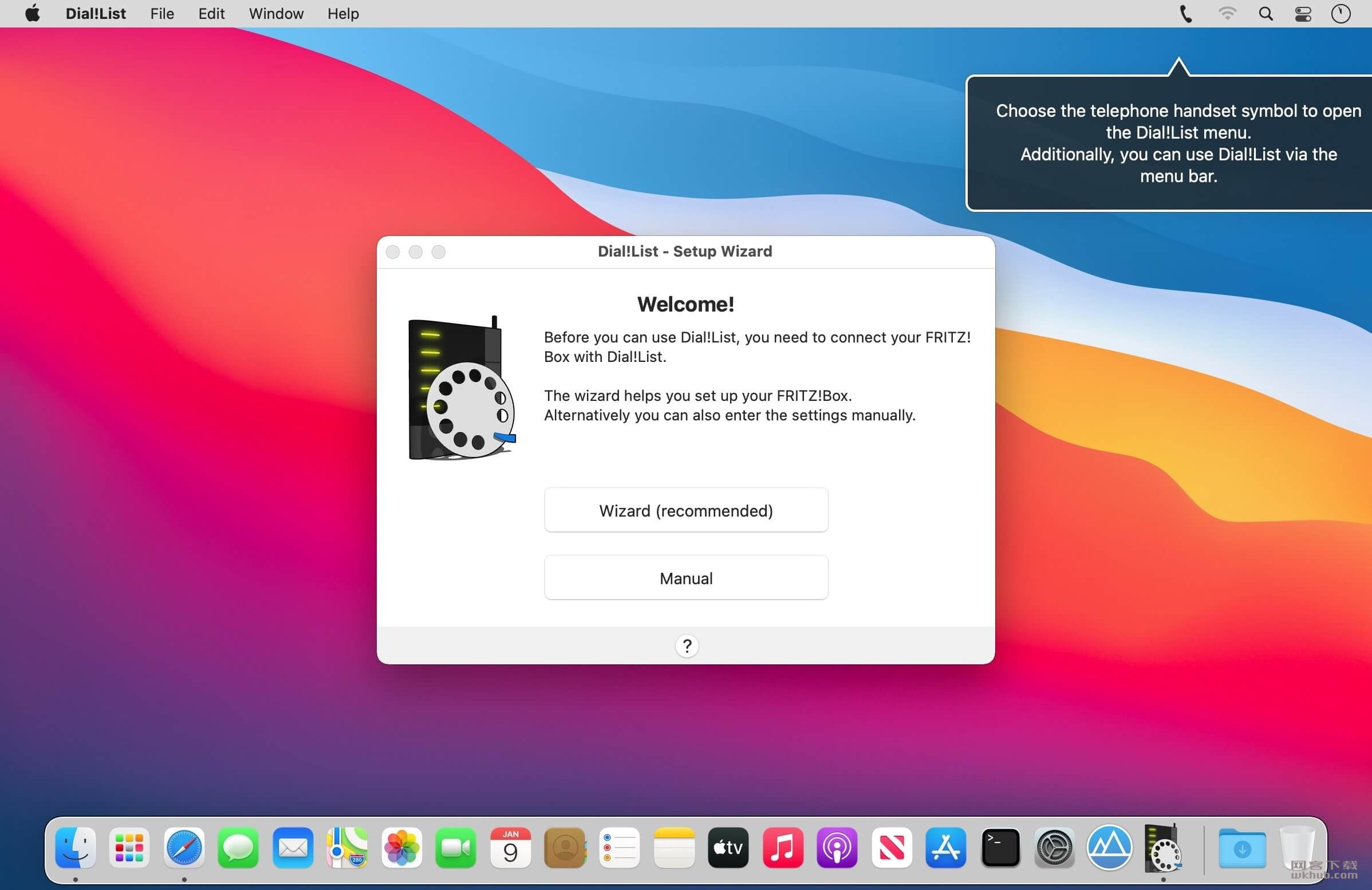This screenshot has width=1372, height=890.
Task: Launch Apple TV from the Dock
Action: coord(728,848)
